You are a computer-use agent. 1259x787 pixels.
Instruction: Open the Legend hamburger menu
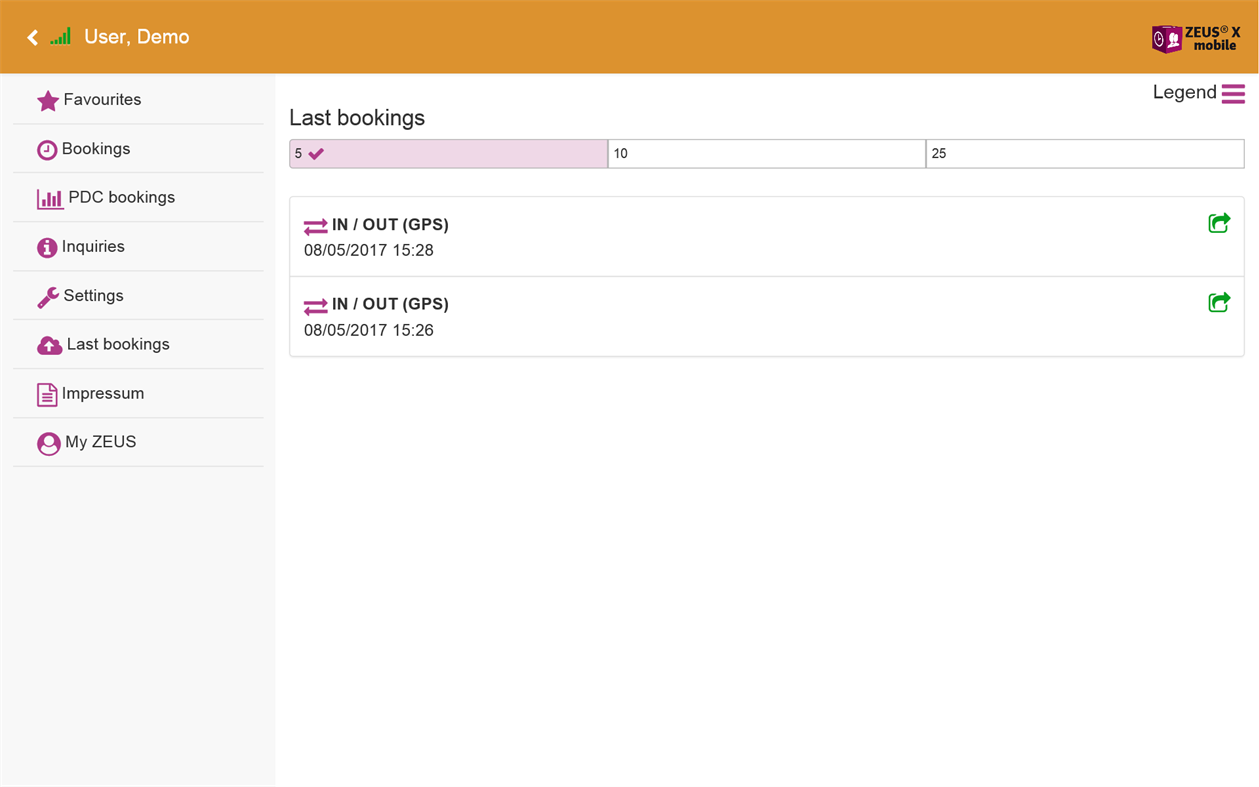click(x=1233, y=93)
